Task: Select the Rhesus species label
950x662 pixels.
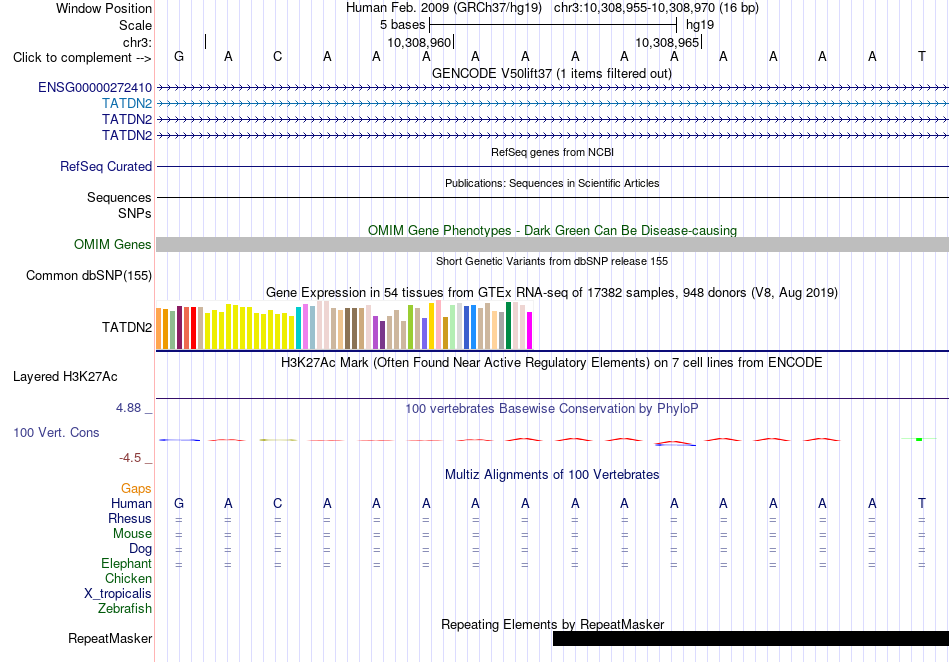Action: click(130, 519)
